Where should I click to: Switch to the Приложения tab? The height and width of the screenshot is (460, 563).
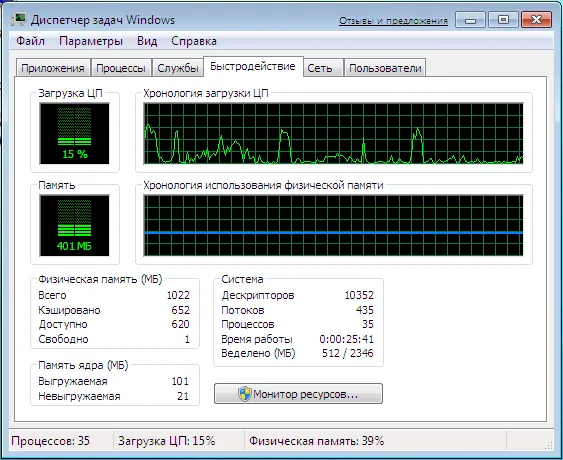click(x=53, y=68)
